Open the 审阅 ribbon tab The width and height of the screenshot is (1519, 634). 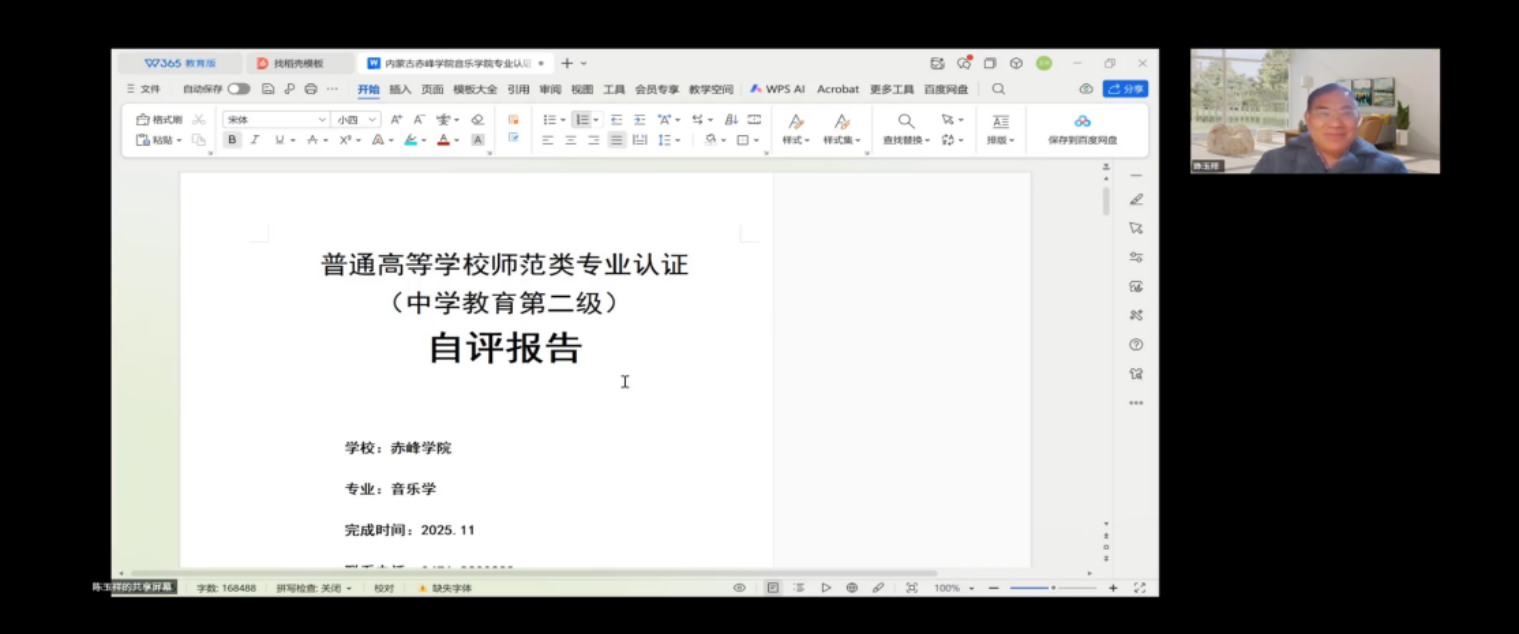coord(550,89)
